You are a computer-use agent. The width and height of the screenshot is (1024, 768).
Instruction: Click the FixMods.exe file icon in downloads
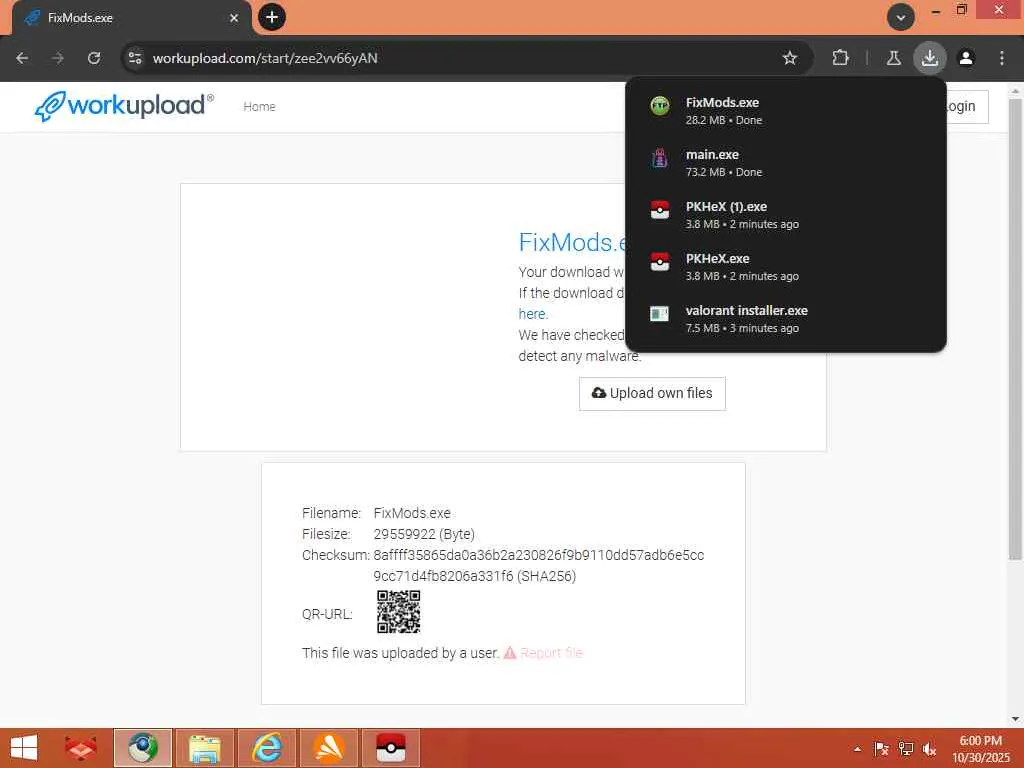point(660,106)
